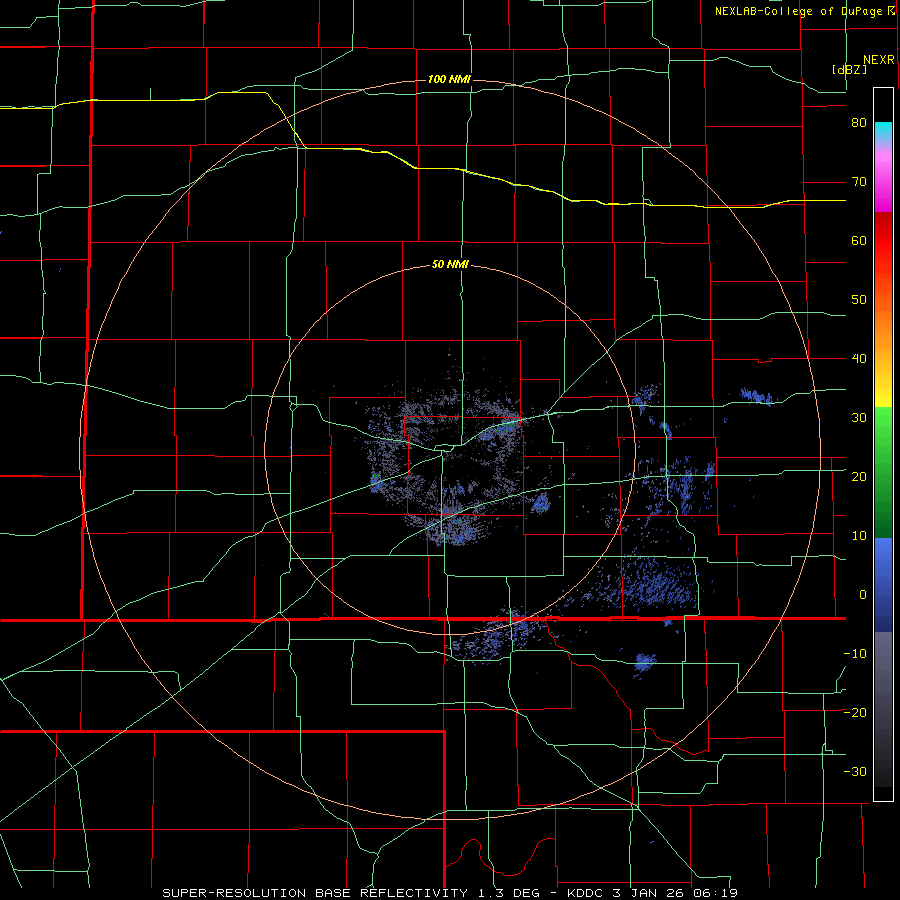Image resolution: width=900 pixels, height=900 pixels.
Task: Click the 50 dBZ scale value
Action: pos(859,300)
